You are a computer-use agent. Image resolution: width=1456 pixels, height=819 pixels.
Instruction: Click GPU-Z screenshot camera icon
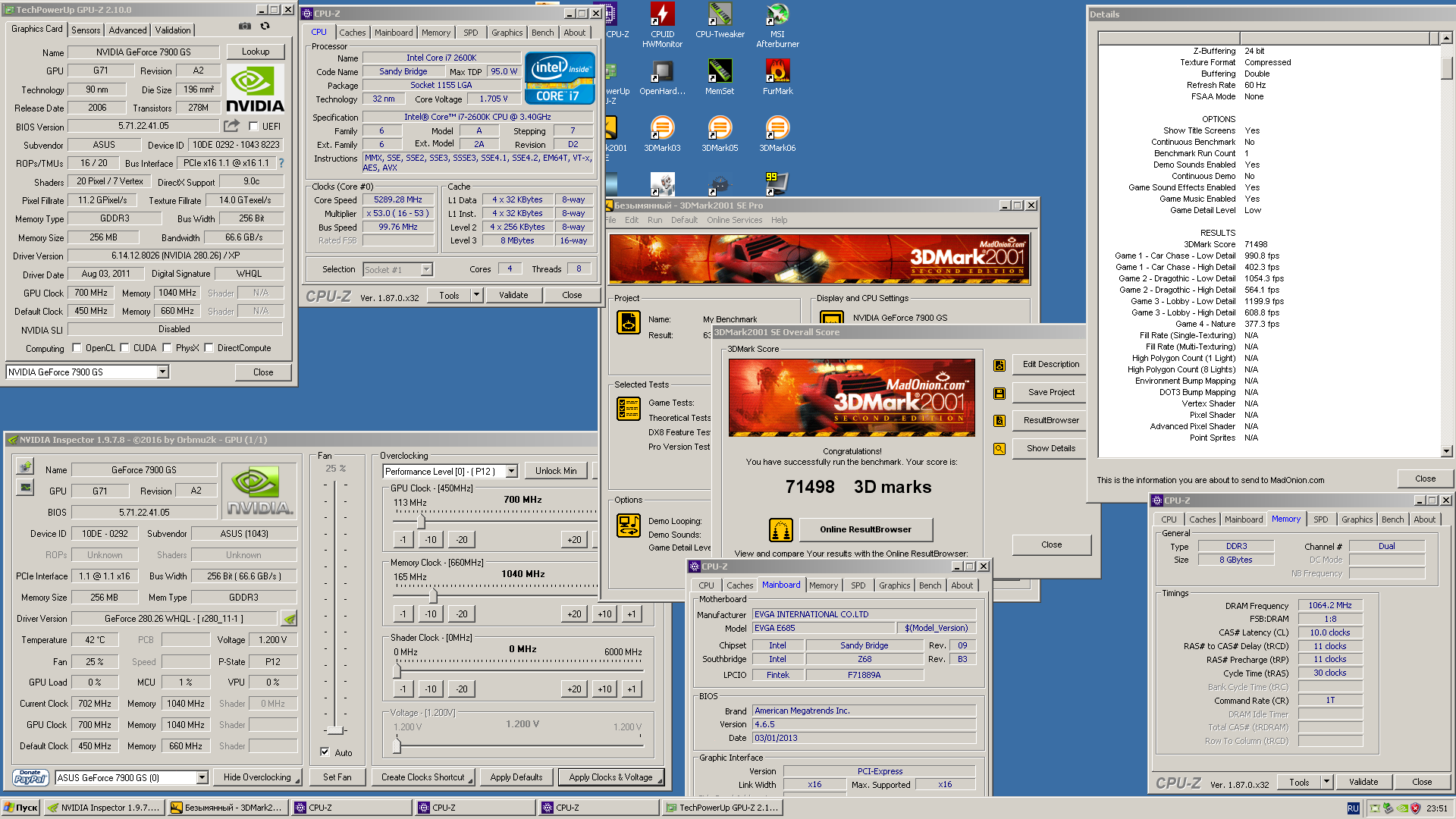tap(245, 27)
